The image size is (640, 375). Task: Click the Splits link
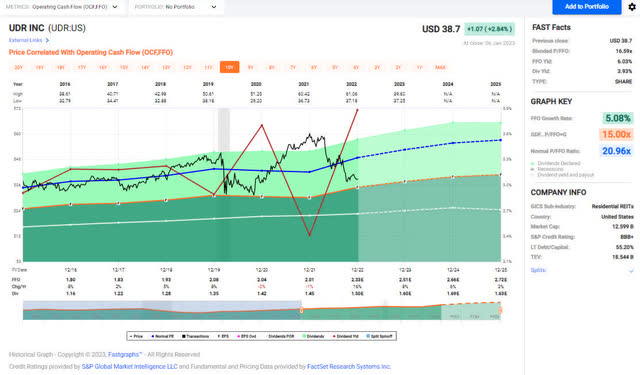coord(538,270)
